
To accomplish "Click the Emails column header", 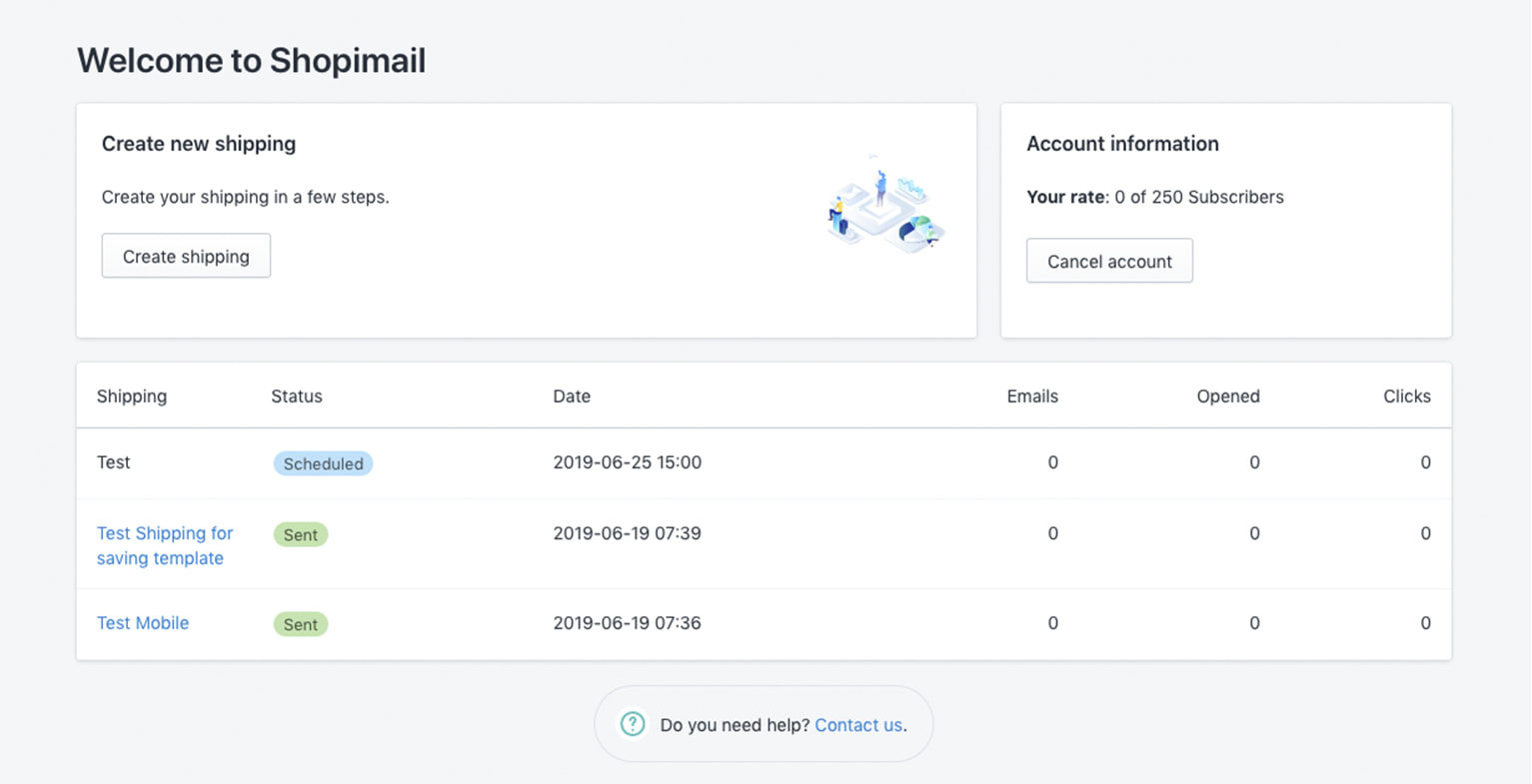I will [x=1031, y=395].
